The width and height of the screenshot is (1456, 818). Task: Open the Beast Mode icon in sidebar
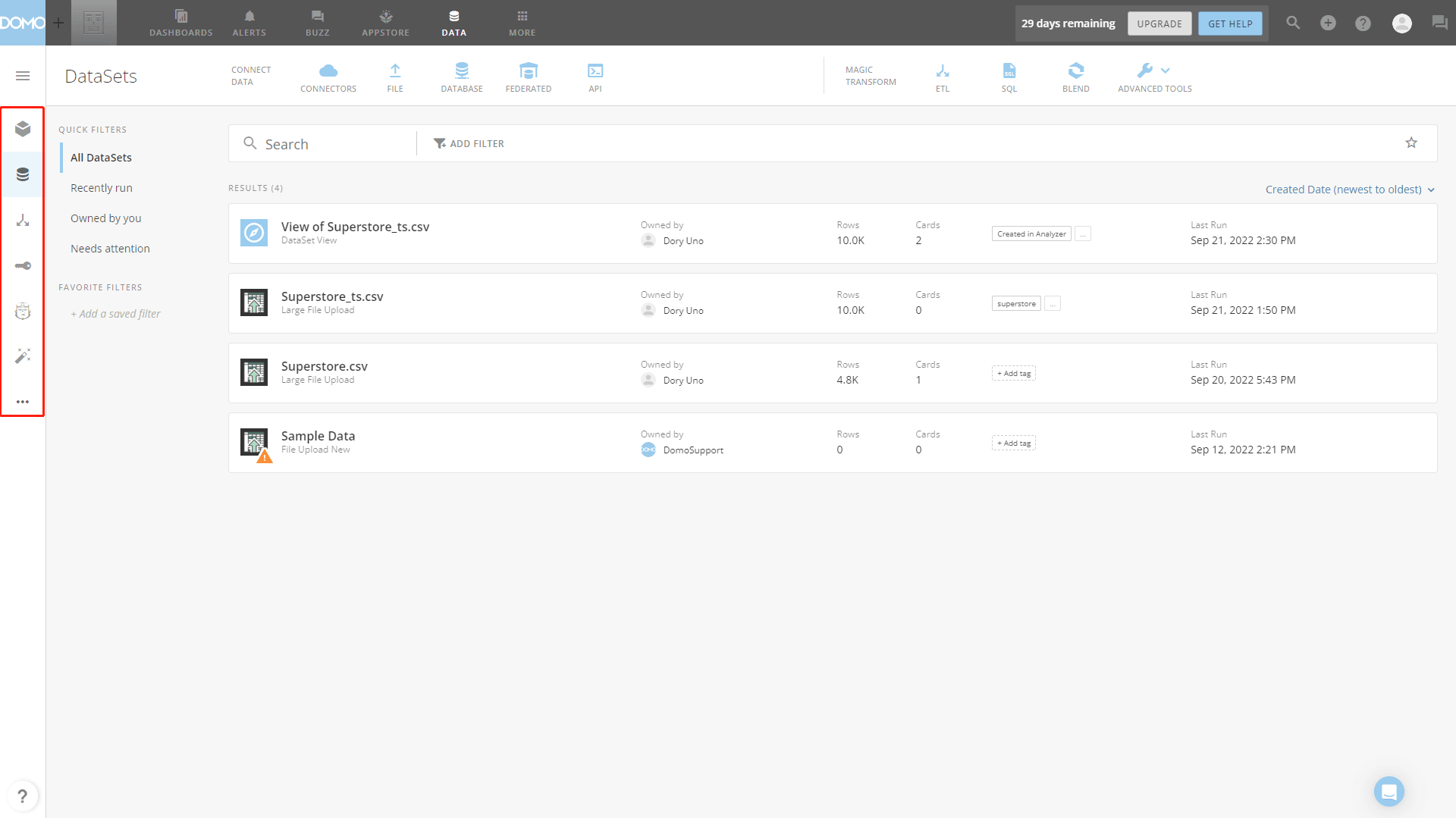coord(23,311)
